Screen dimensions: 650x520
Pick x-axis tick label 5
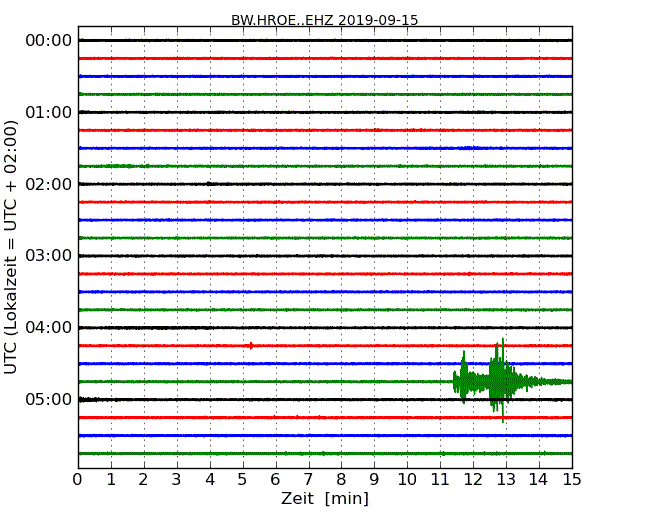coord(243,480)
